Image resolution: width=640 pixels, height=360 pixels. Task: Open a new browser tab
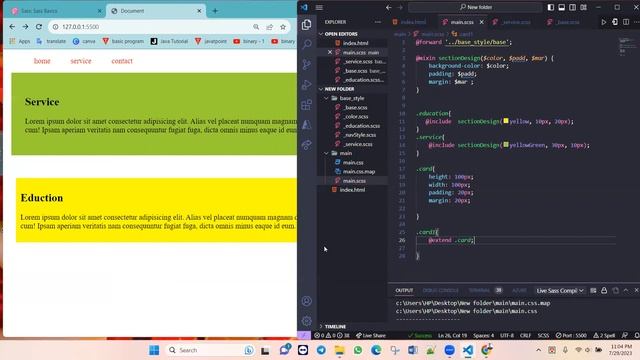click(x=215, y=11)
